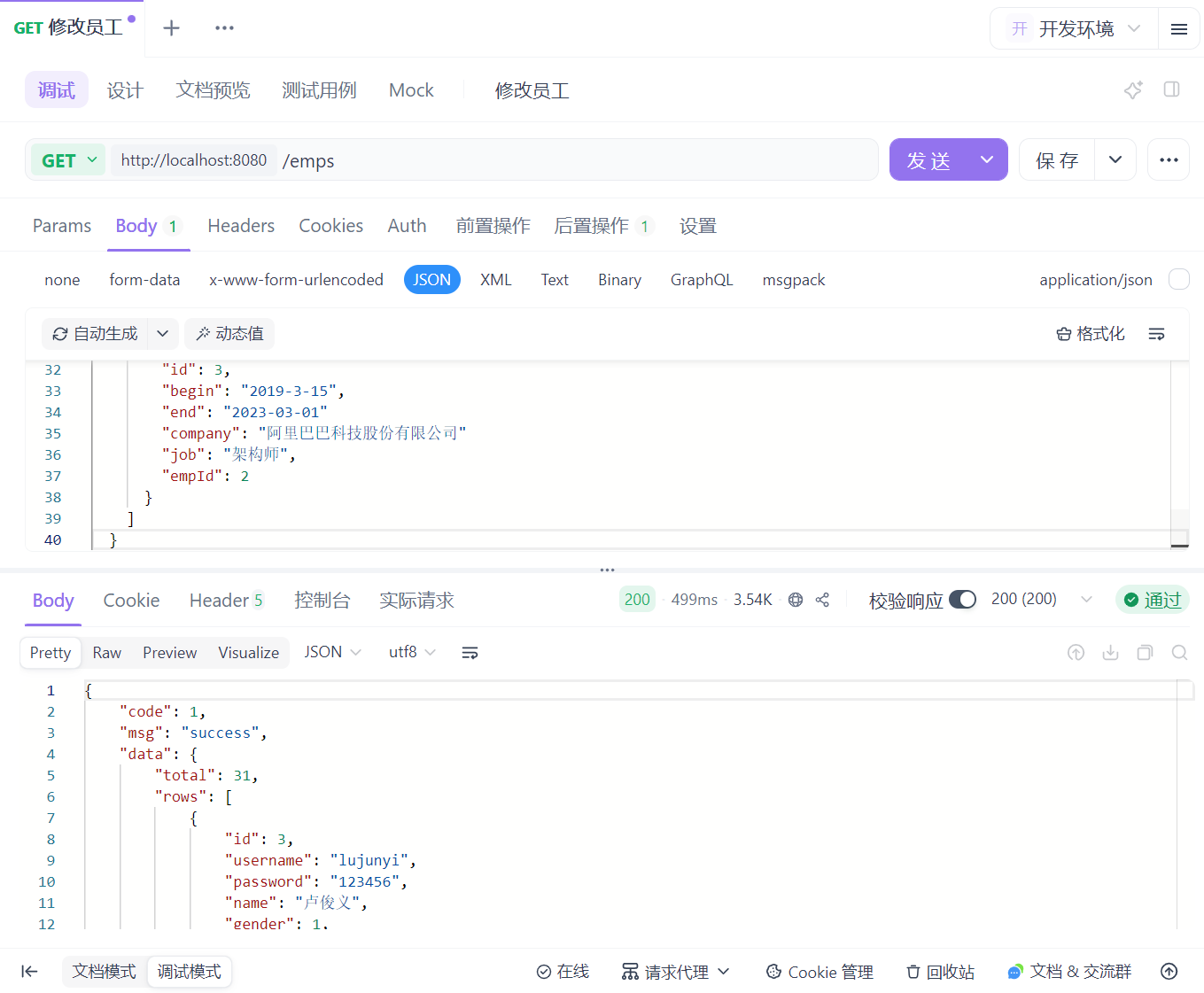Screen dimensions: 1204x993
Task: Switch response view to Preview
Action: pos(170,653)
